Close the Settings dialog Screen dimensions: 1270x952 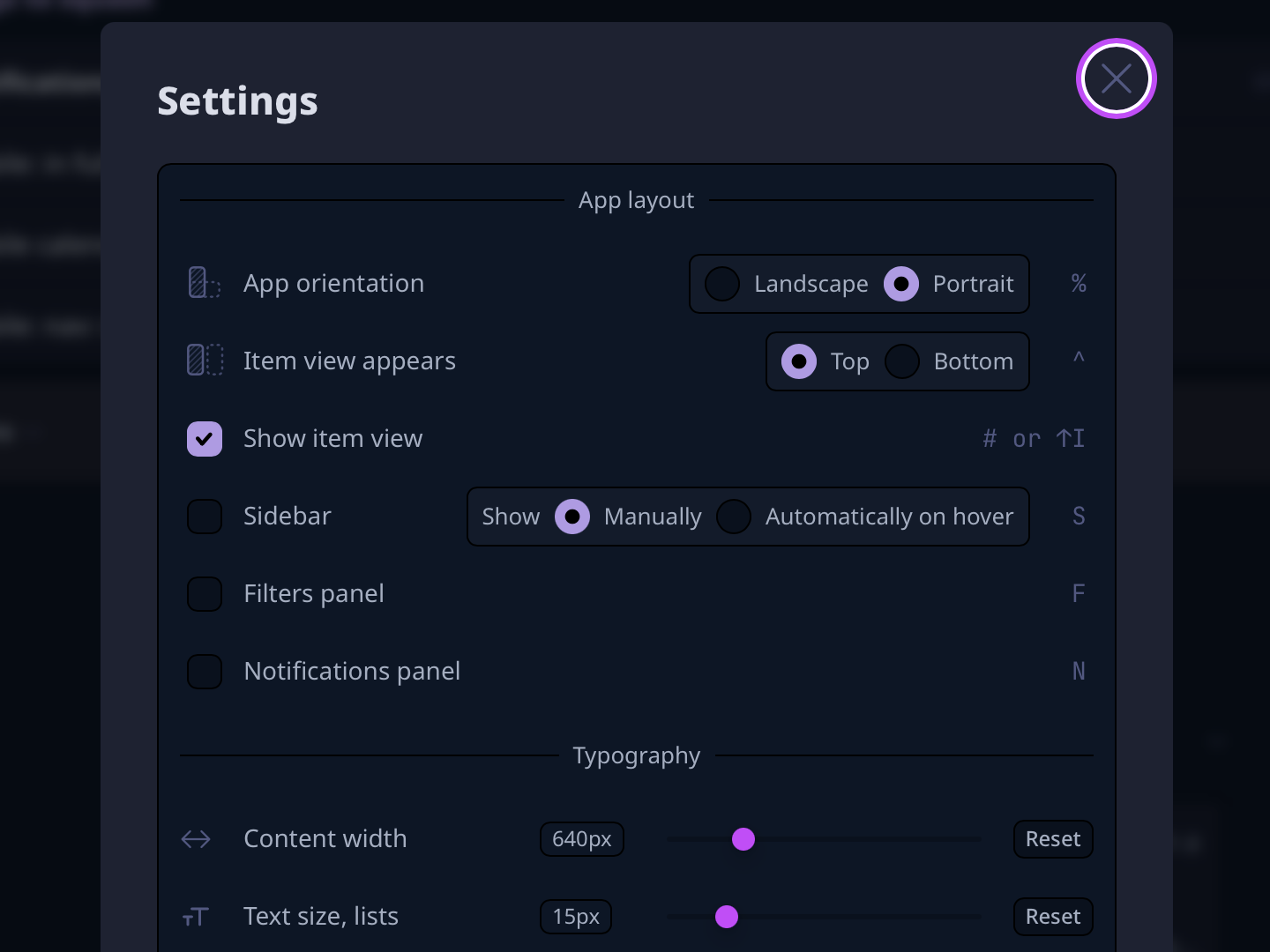pyautogui.click(x=1116, y=78)
